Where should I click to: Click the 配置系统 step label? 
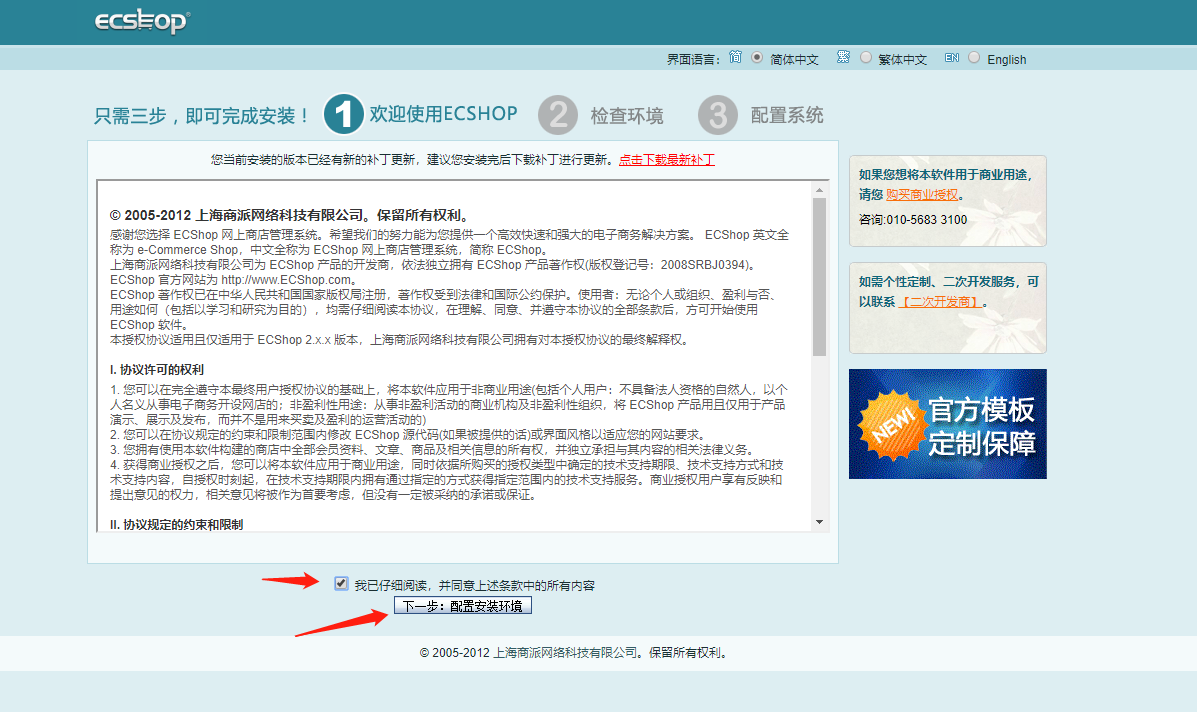click(x=787, y=115)
